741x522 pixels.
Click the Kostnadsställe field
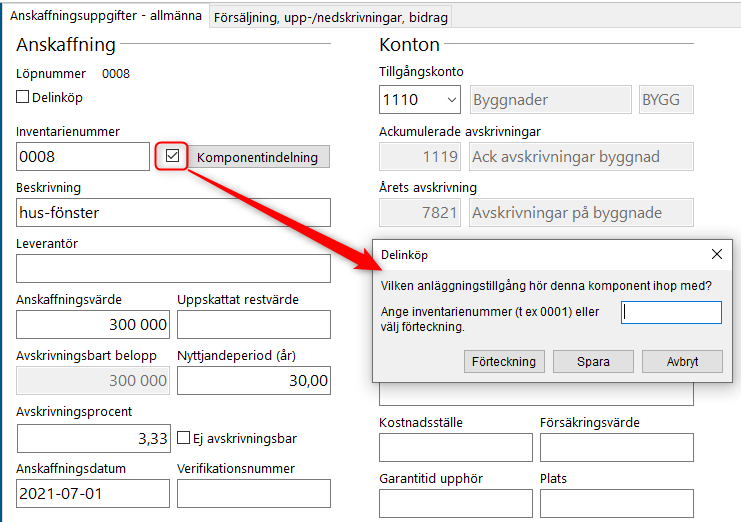456,447
